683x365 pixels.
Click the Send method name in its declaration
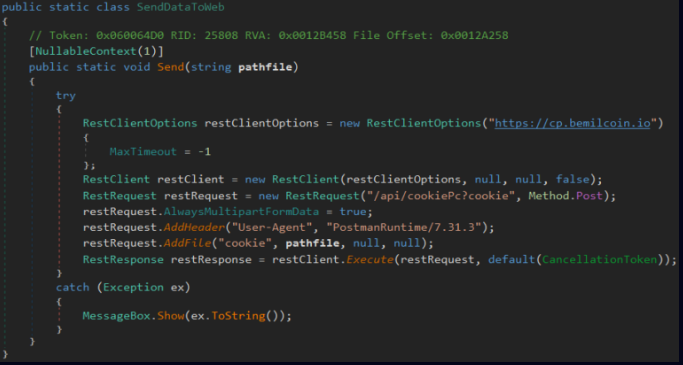coord(170,67)
